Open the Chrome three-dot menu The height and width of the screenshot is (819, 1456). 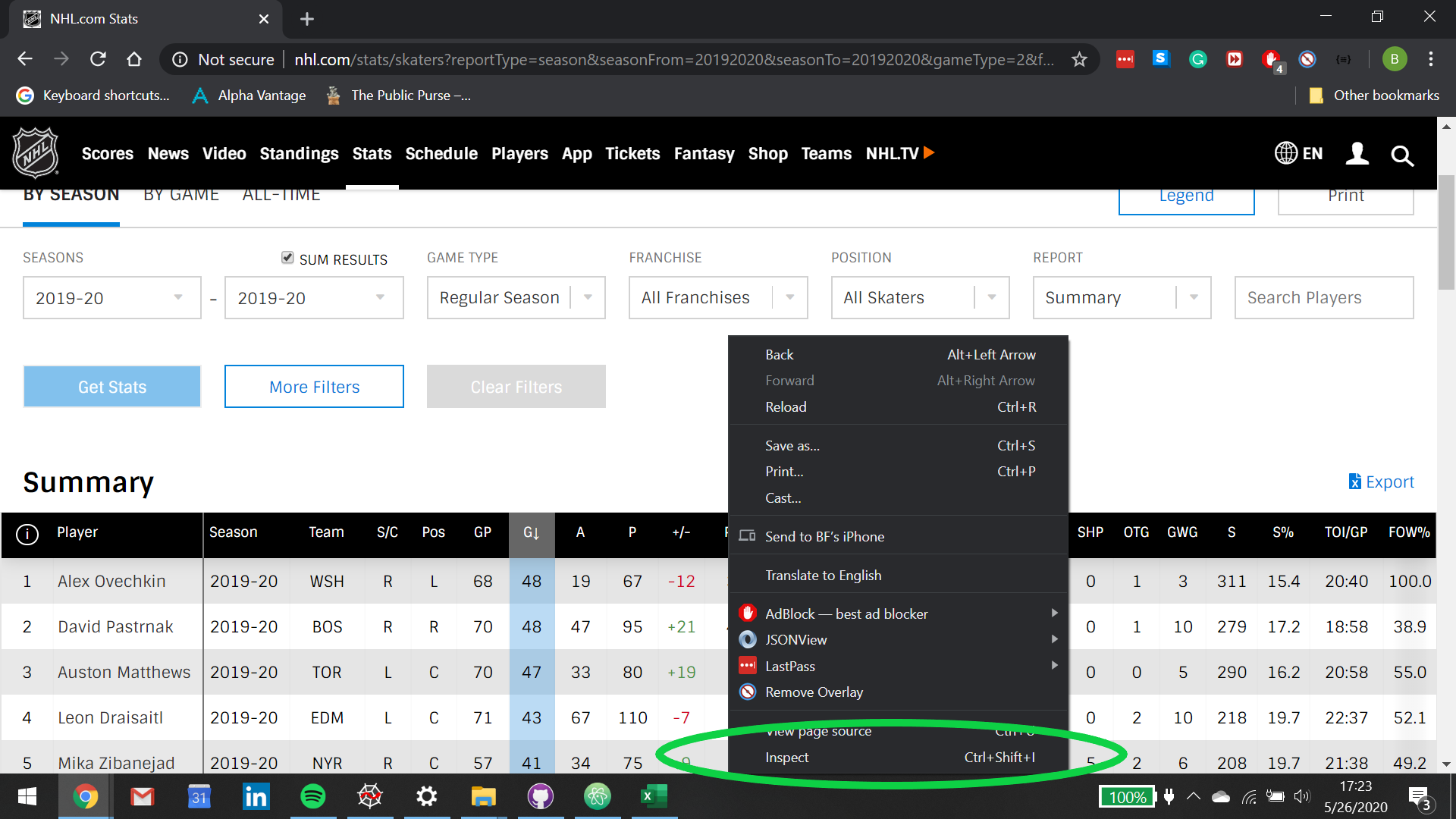click(x=1431, y=59)
